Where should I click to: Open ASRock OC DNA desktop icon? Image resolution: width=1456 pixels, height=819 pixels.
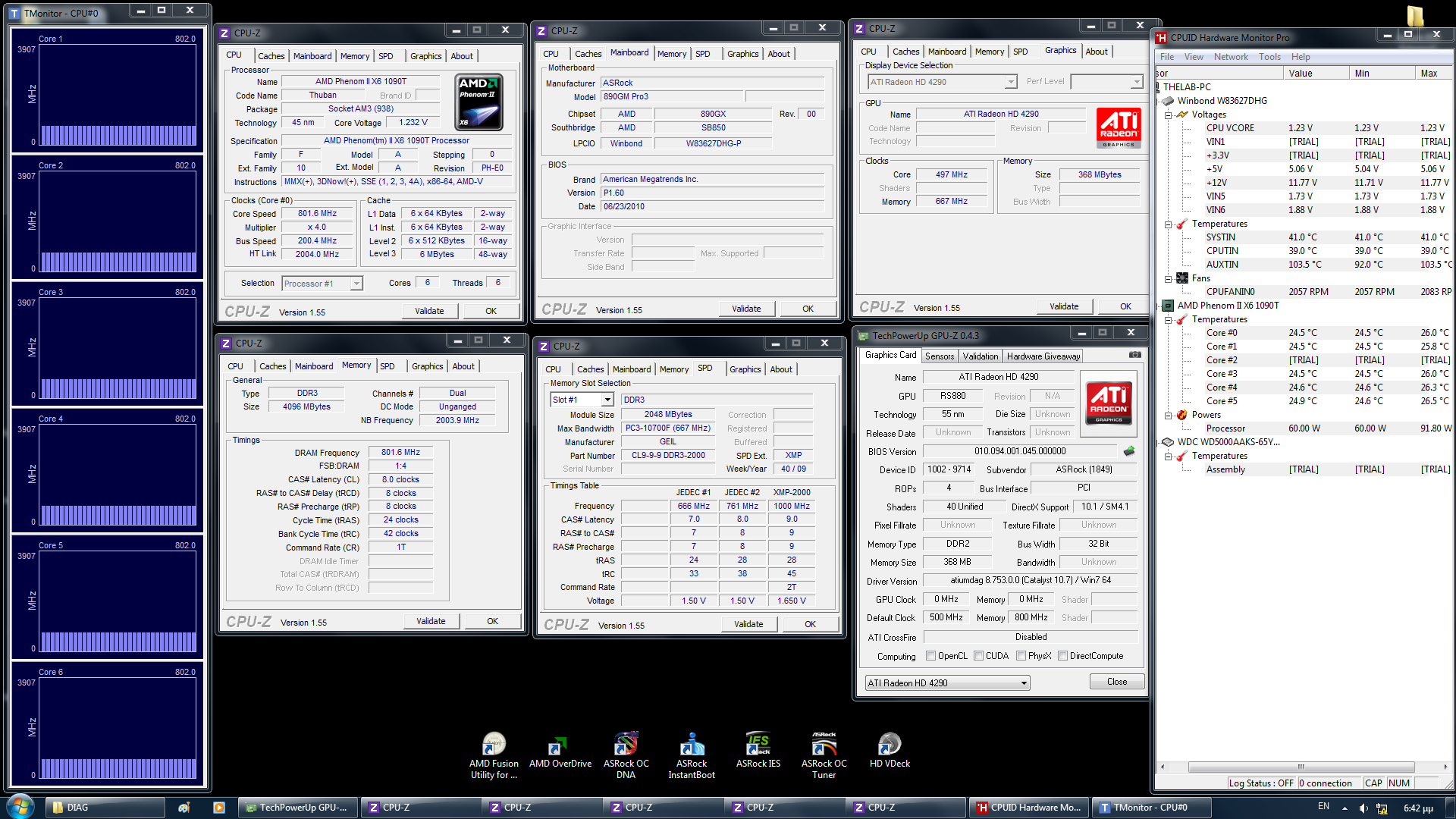[x=626, y=755]
